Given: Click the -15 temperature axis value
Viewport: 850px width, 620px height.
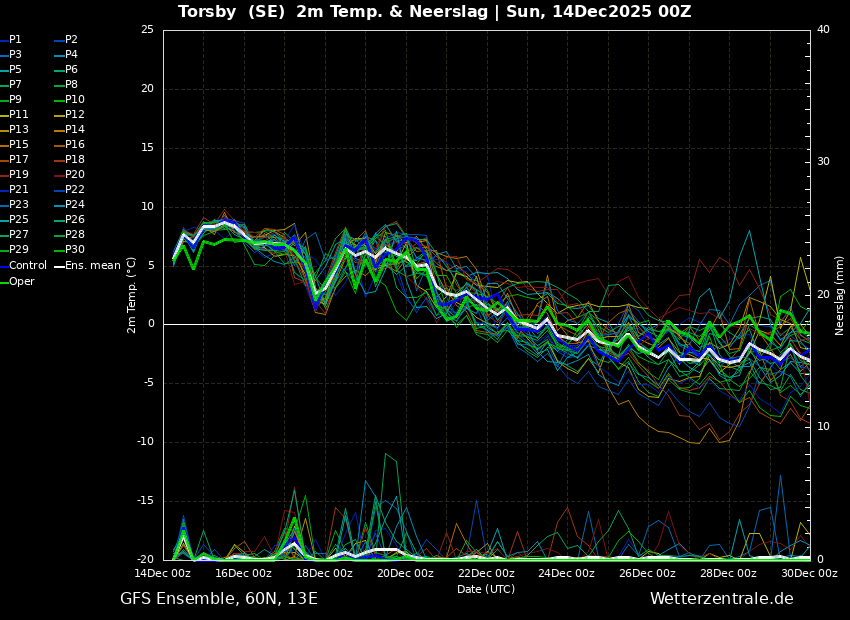Looking at the screenshot, I should coord(146,501).
